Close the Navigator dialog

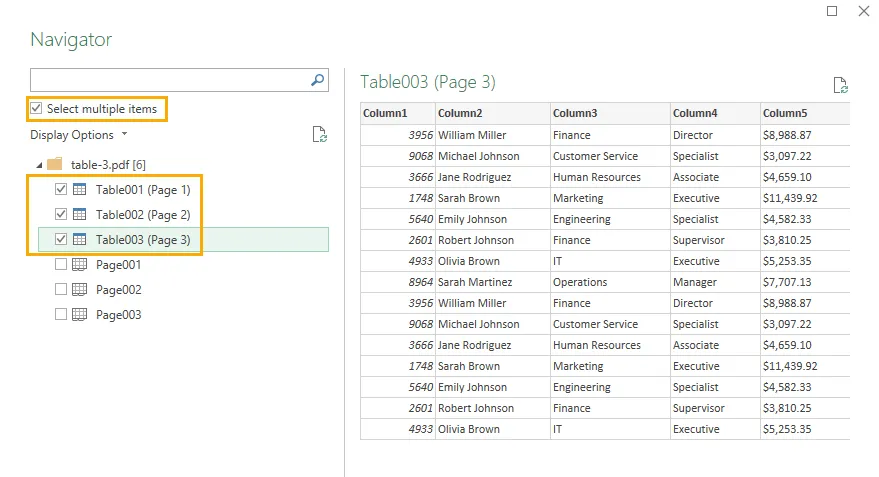coord(864,11)
